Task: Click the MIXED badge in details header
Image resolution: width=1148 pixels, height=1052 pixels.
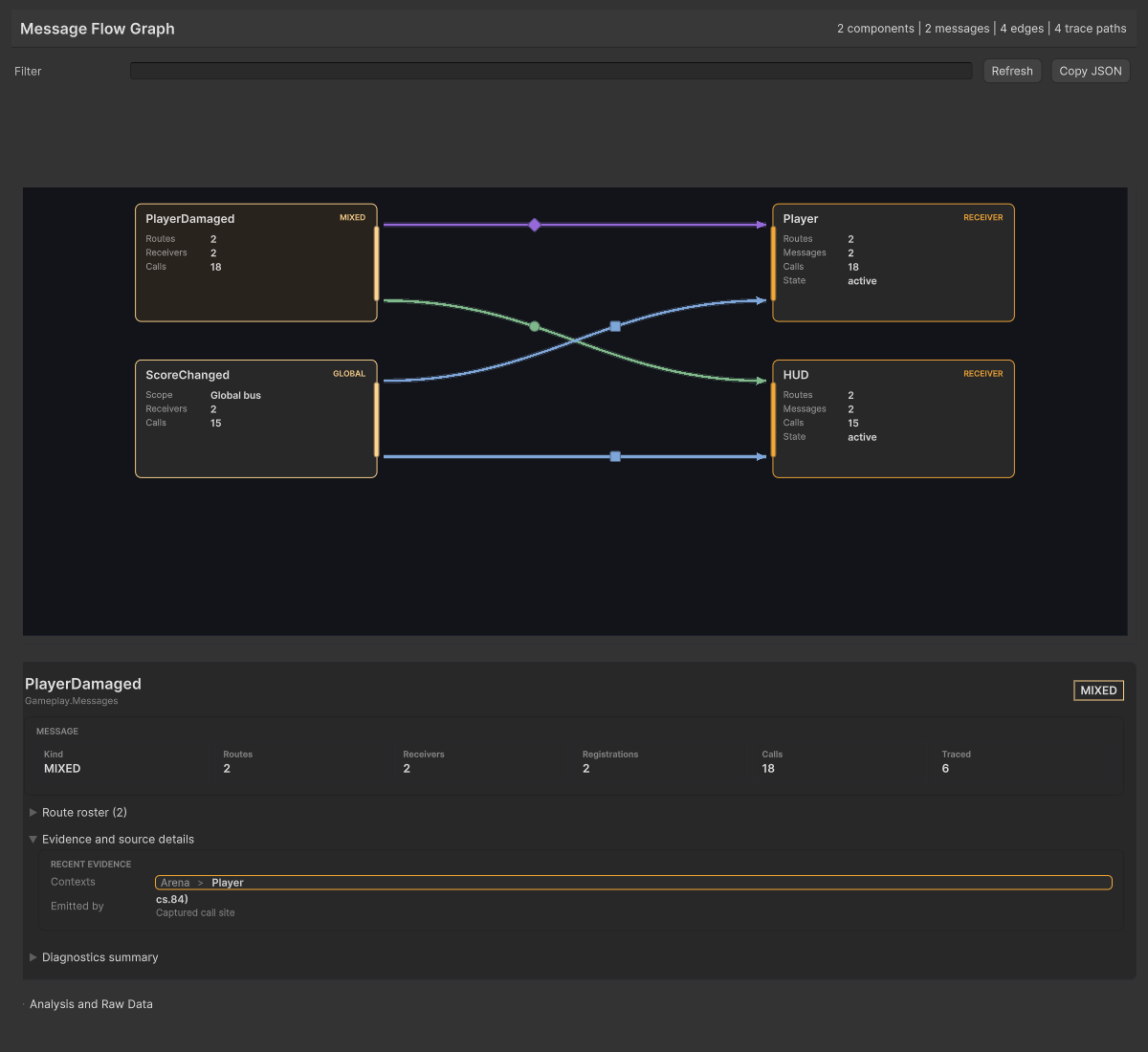Action: click(x=1098, y=690)
